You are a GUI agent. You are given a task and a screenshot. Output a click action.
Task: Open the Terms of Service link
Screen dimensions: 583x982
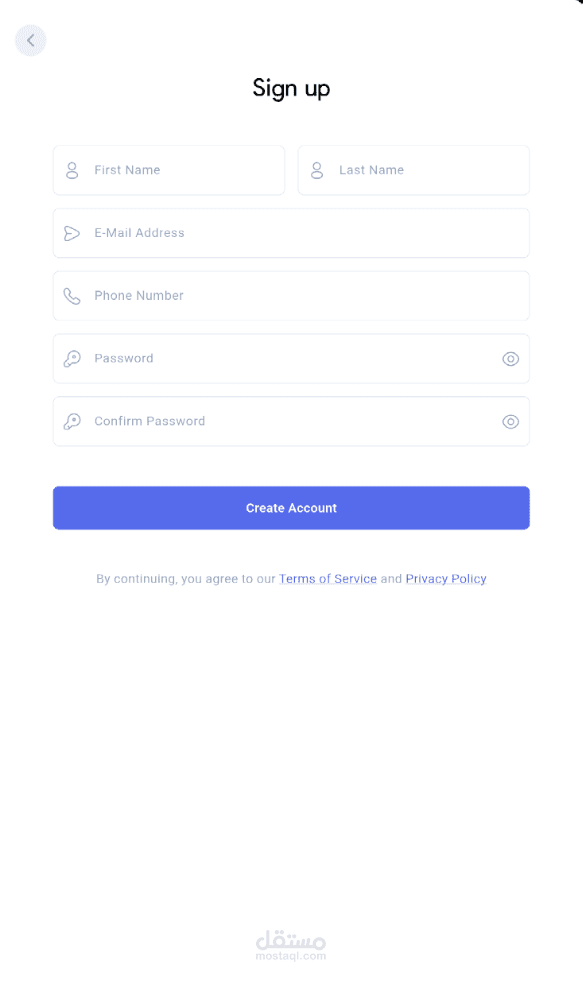pos(328,579)
